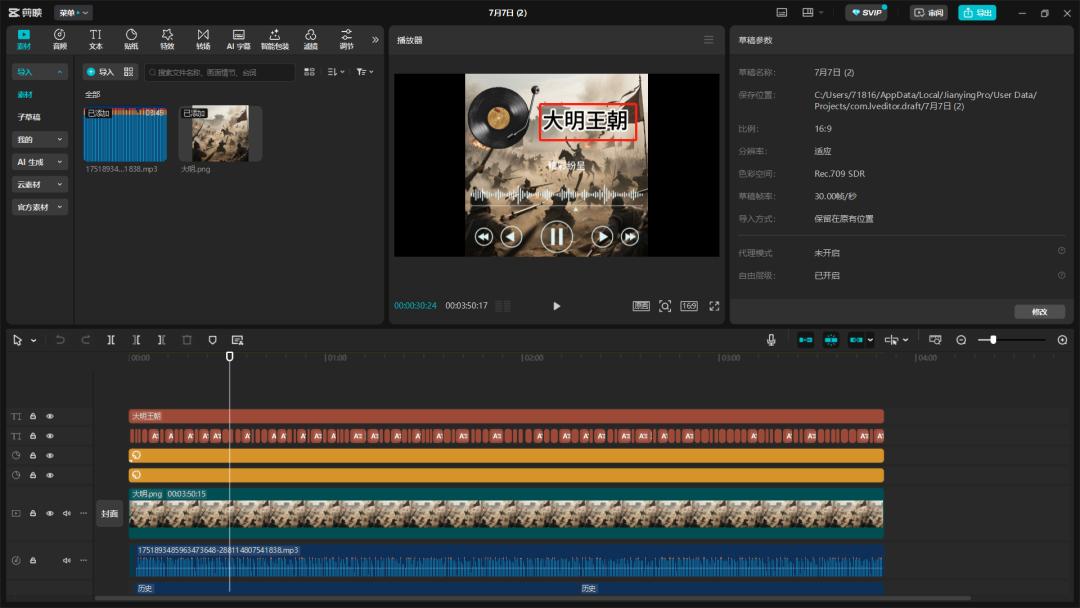Expand the 菜单 menu dropdown
The height and width of the screenshot is (608, 1080).
pyautogui.click(x=73, y=13)
